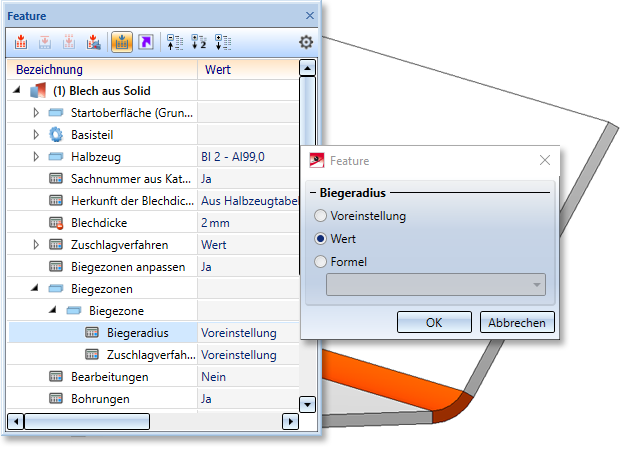Image resolution: width=628 pixels, height=454 pixels.
Task: Collapse the Biegezone child node
Action: coord(53,310)
